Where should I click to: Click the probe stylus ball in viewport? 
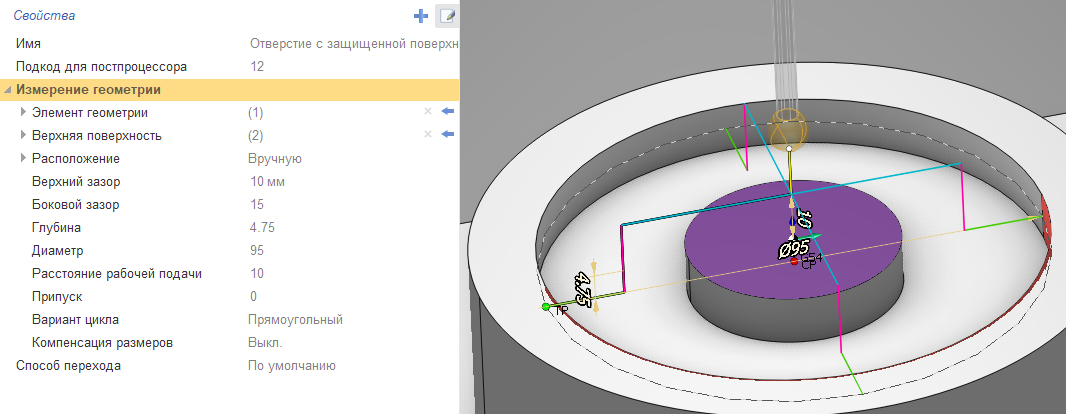point(788,129)
